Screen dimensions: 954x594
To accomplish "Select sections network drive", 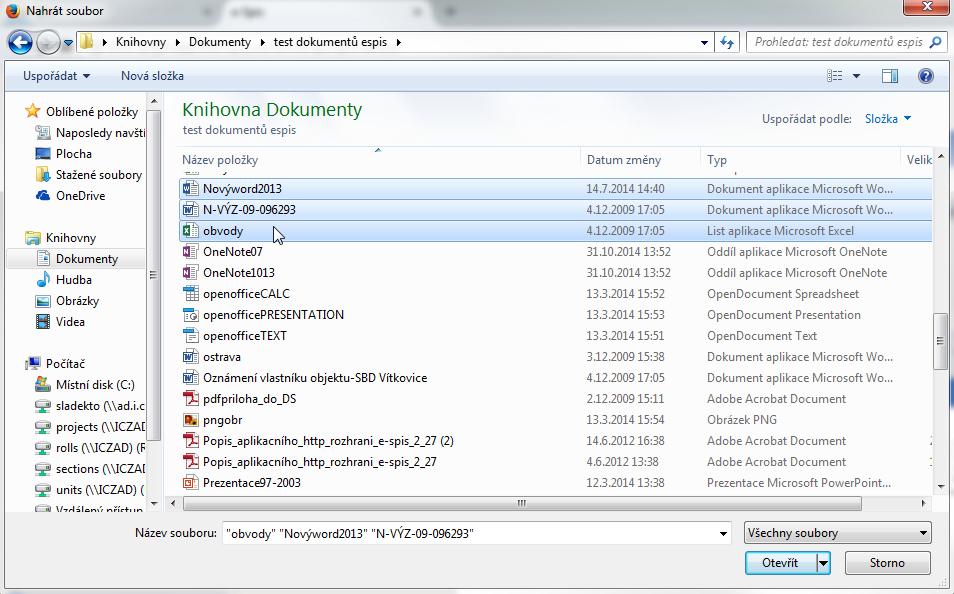I will 100,469.
